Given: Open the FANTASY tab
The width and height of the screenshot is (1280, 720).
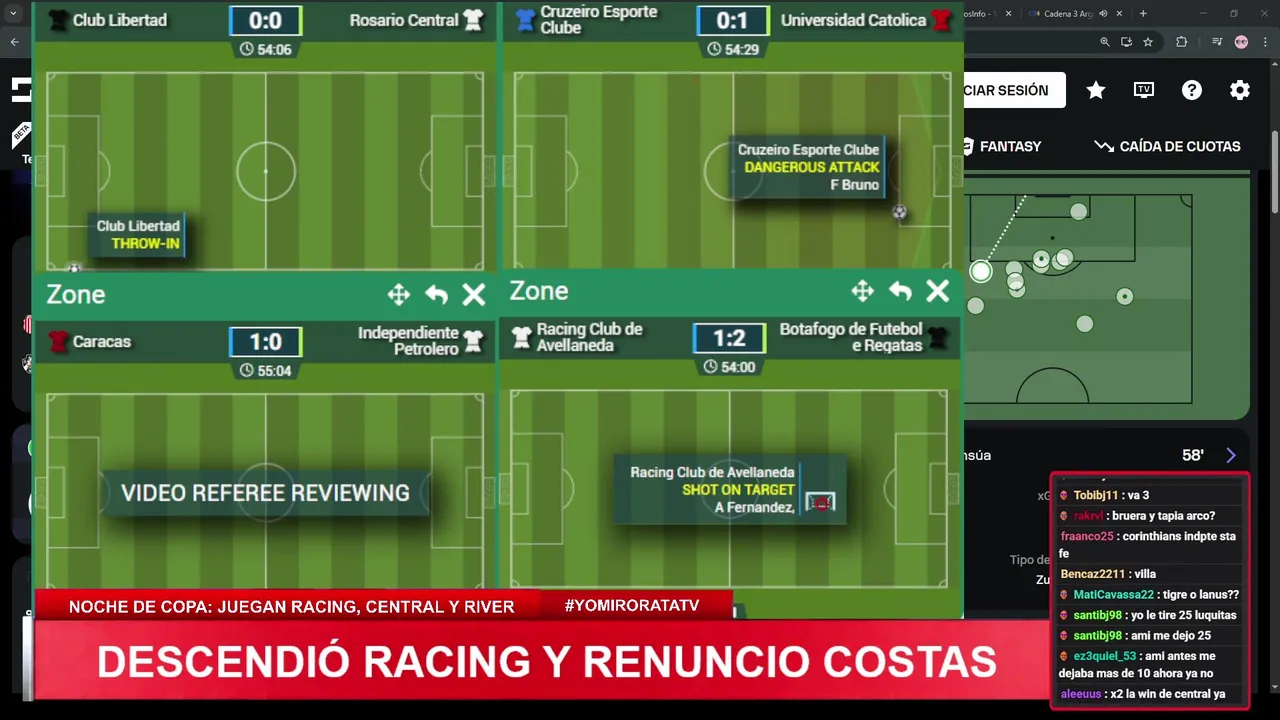Looking at the screenshot, I should coord(1002,146).
